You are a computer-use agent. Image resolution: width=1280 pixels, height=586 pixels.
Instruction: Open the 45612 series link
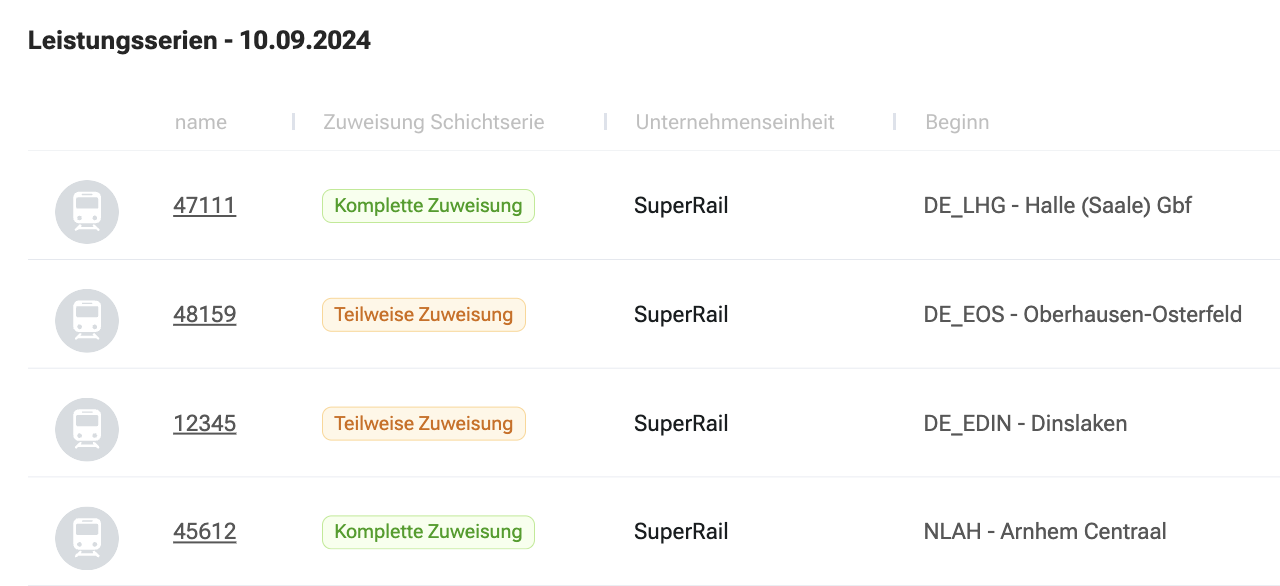204,532
